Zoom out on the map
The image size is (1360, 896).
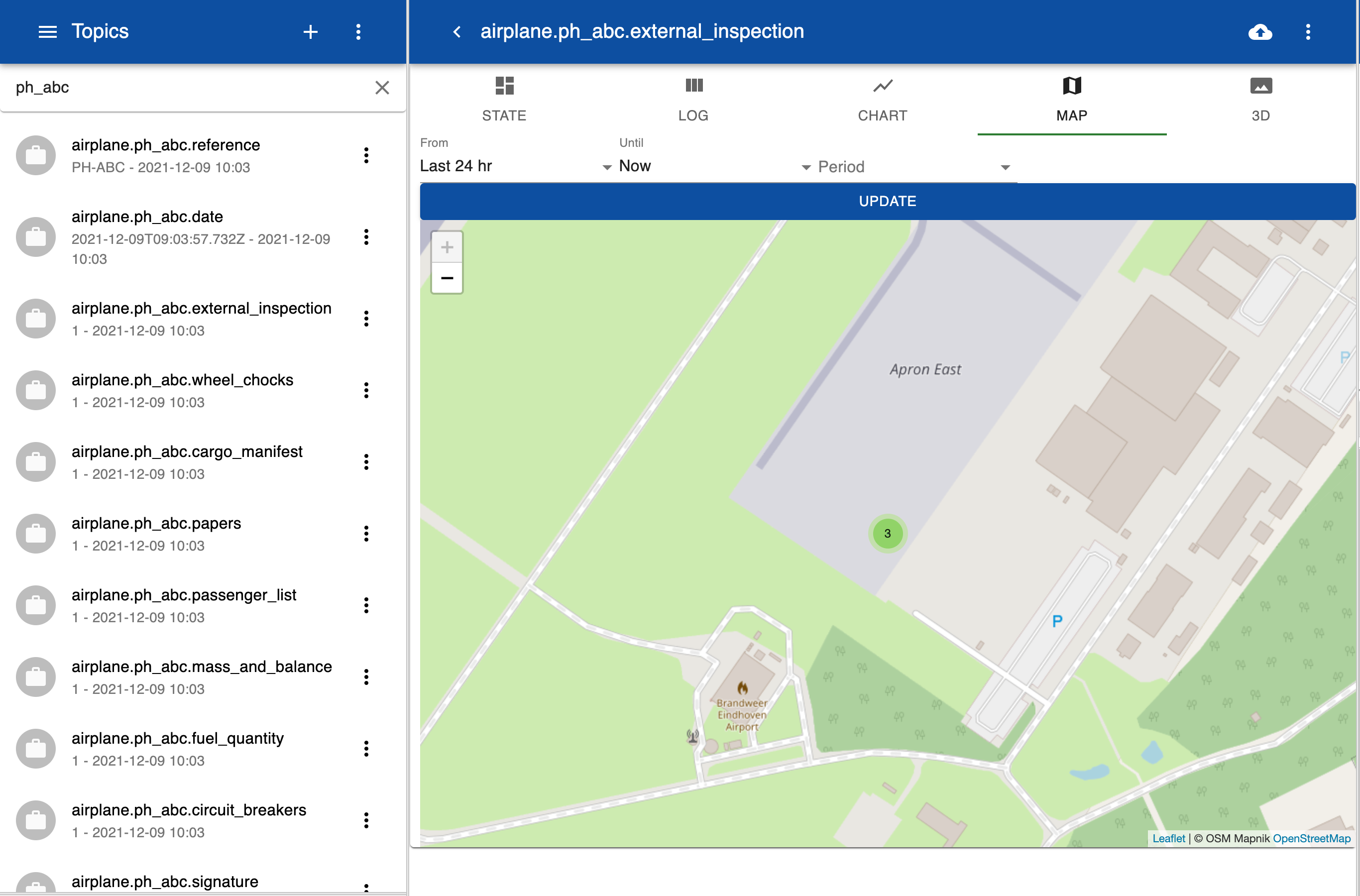(x=447, y=278)
